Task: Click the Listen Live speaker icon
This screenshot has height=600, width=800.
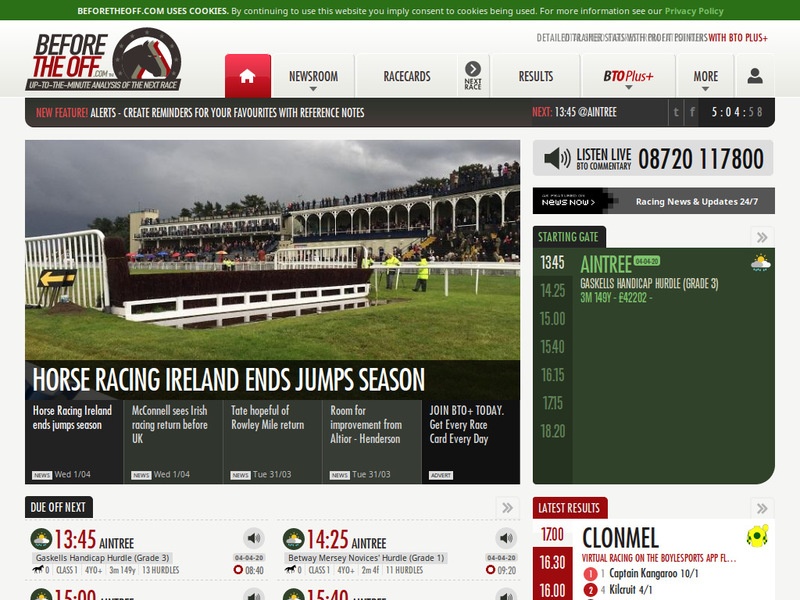Action: [x=557, y=158]
